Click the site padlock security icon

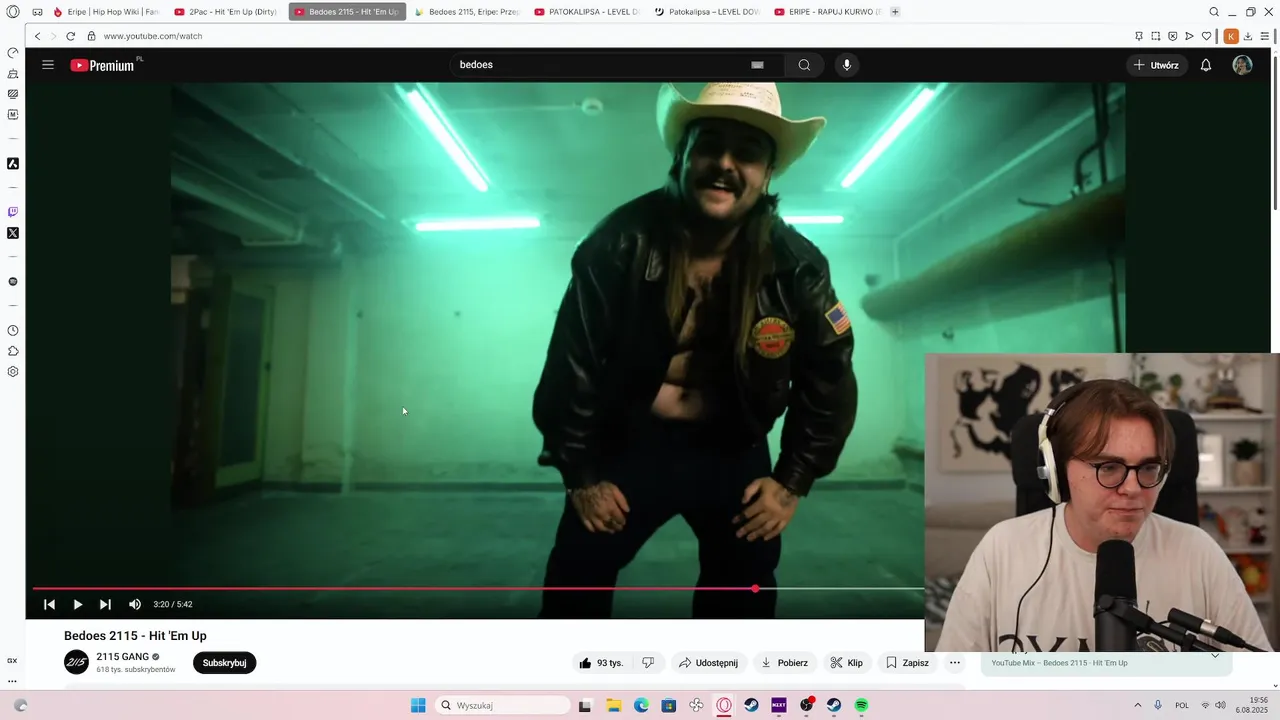point(91,36)
